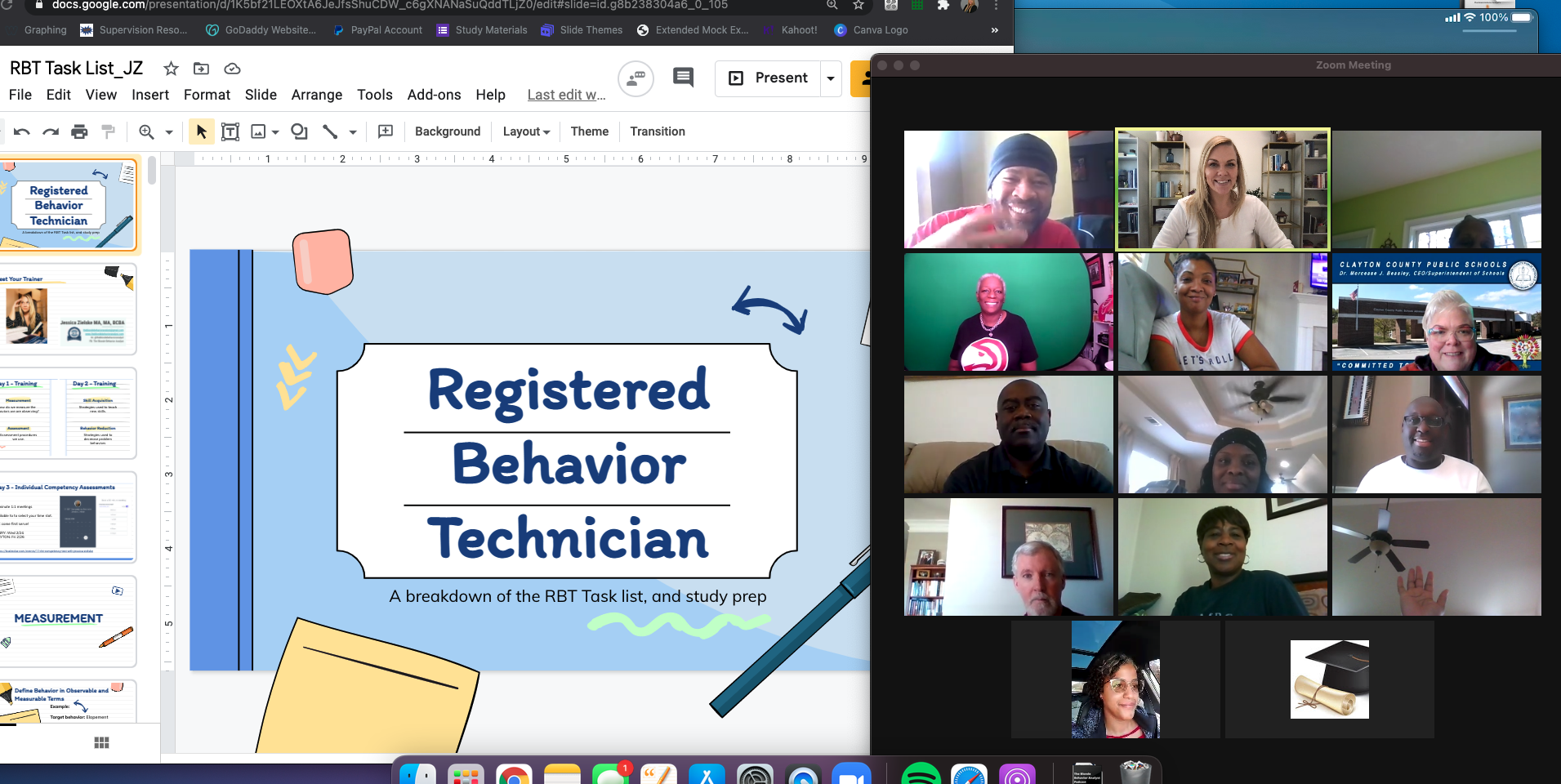The height and width of the screenshot is (784, 1561).
Task: Open the Kahoot! bookmark
Action: [790, 30]
